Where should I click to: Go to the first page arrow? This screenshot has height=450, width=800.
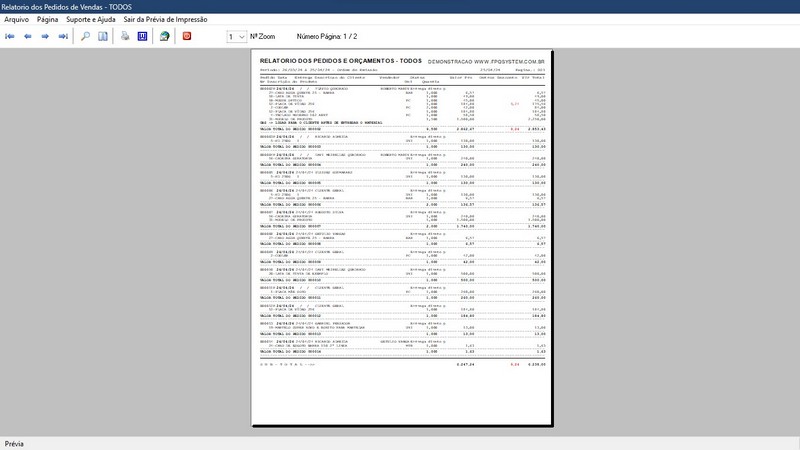[10, 36]
